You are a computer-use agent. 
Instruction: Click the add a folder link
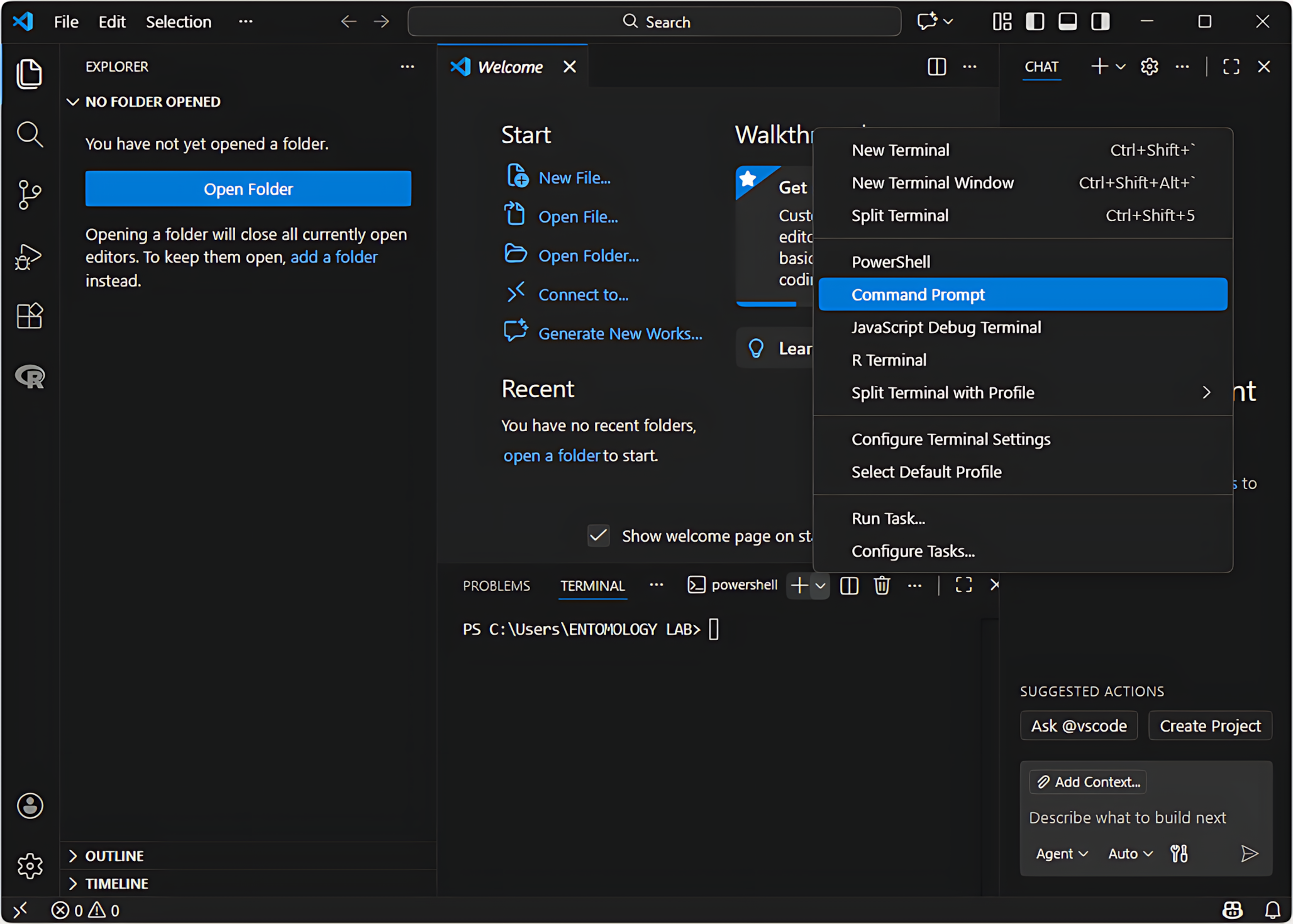click(x=334, y=257)
